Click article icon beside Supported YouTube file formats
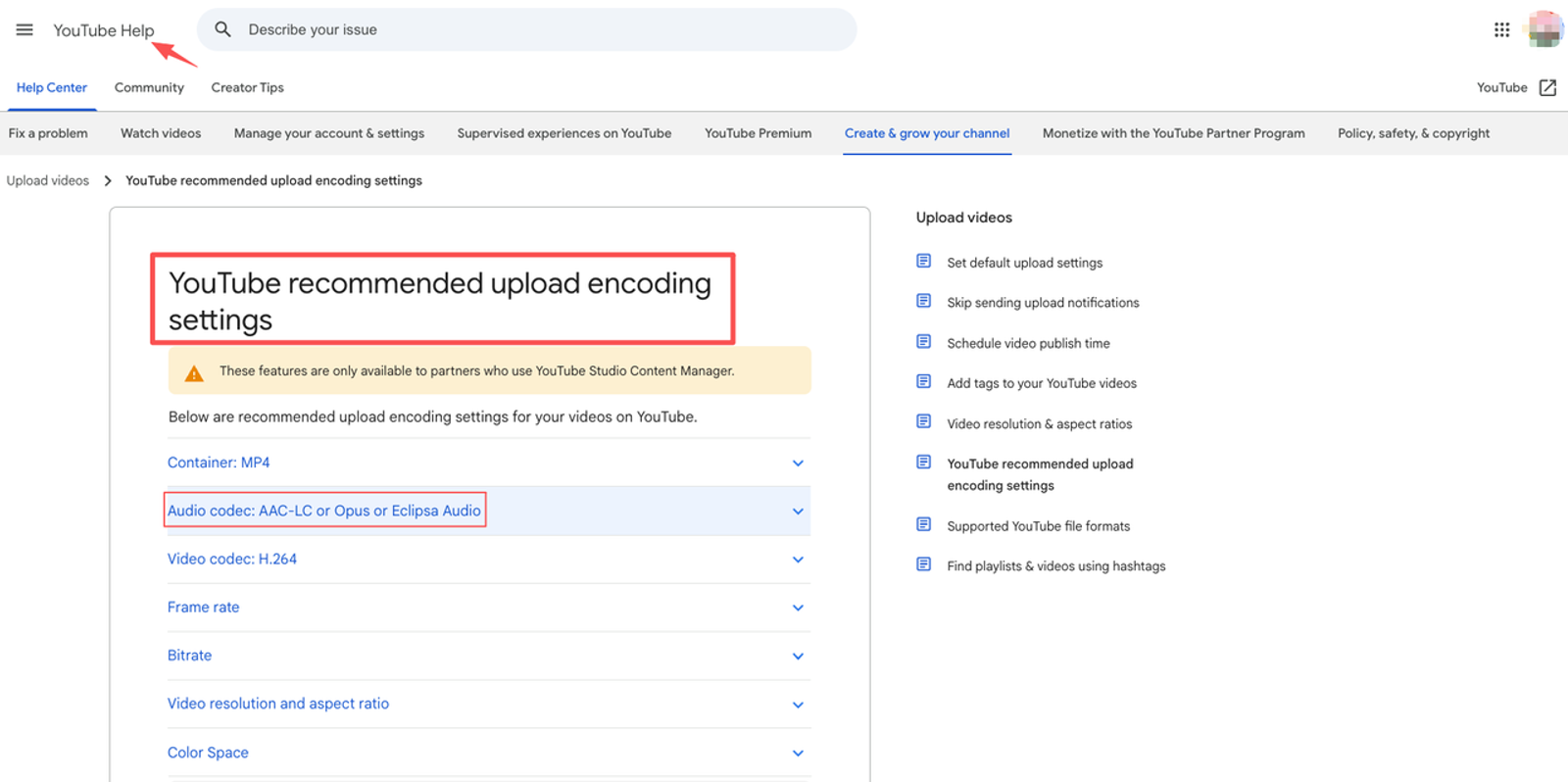 tap(923, 524)
